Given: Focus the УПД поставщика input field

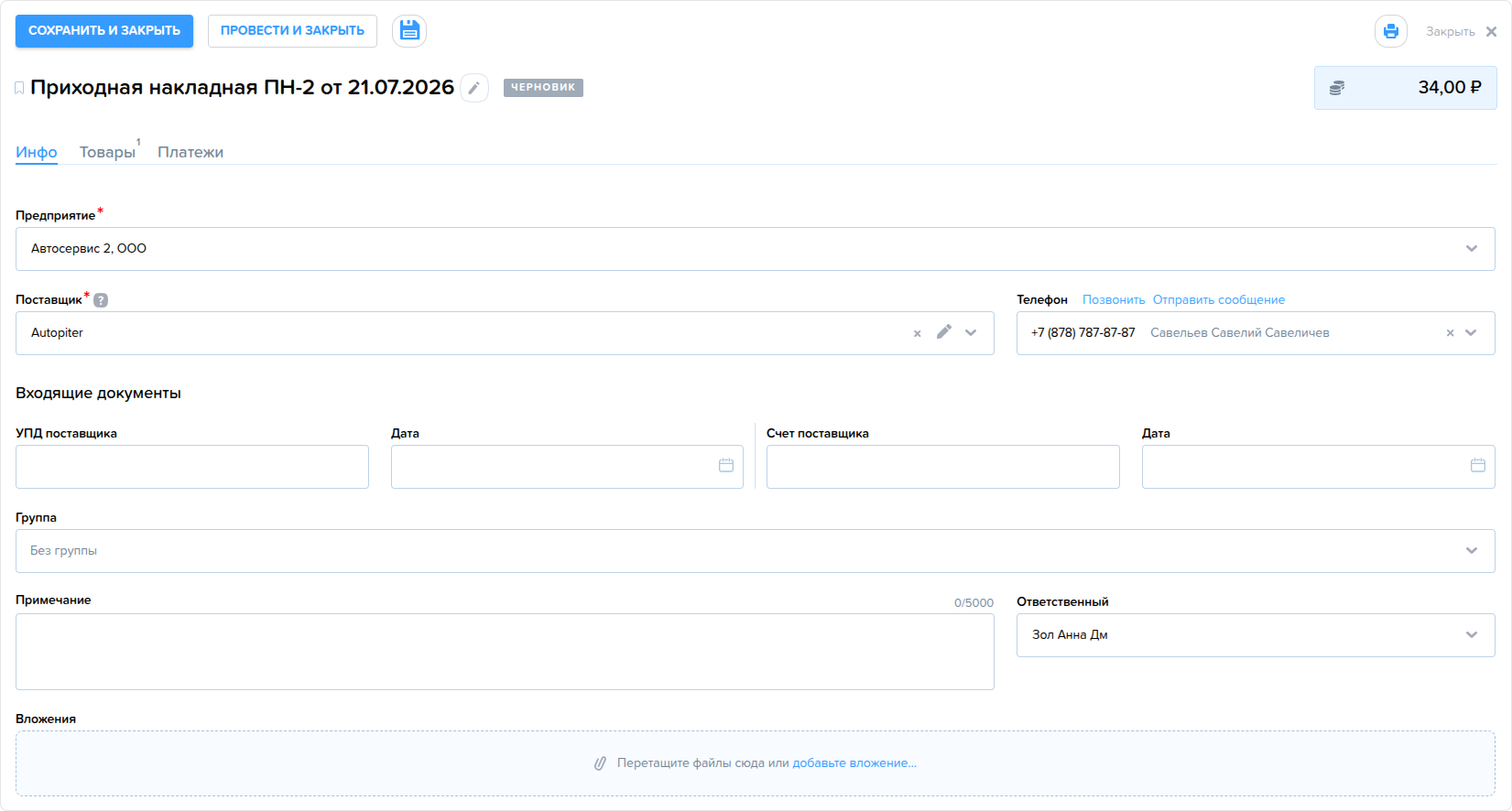Looking at the screenshot, I should pyautogui.click(x=192, y=467).
